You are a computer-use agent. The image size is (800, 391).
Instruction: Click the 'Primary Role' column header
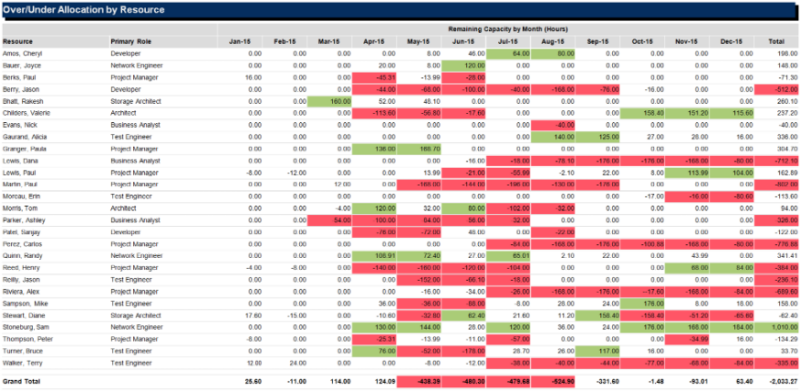tap(131, 41)
